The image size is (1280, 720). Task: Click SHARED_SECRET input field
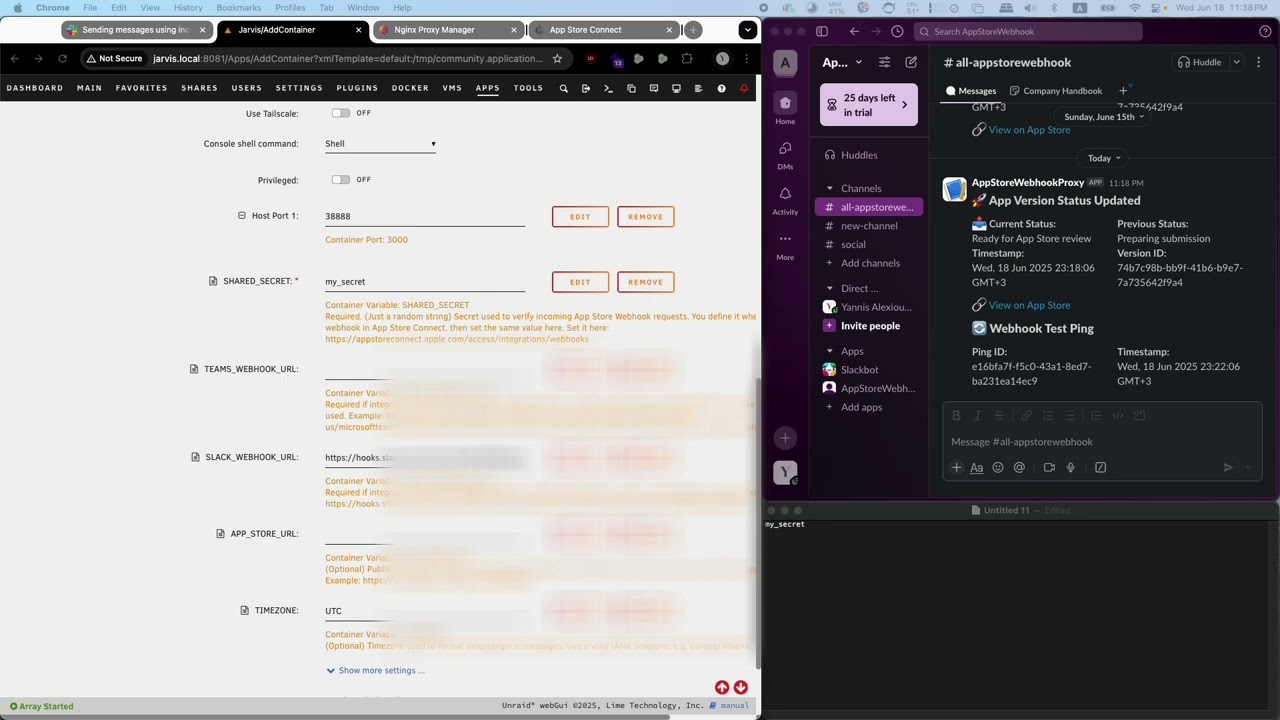425,281
